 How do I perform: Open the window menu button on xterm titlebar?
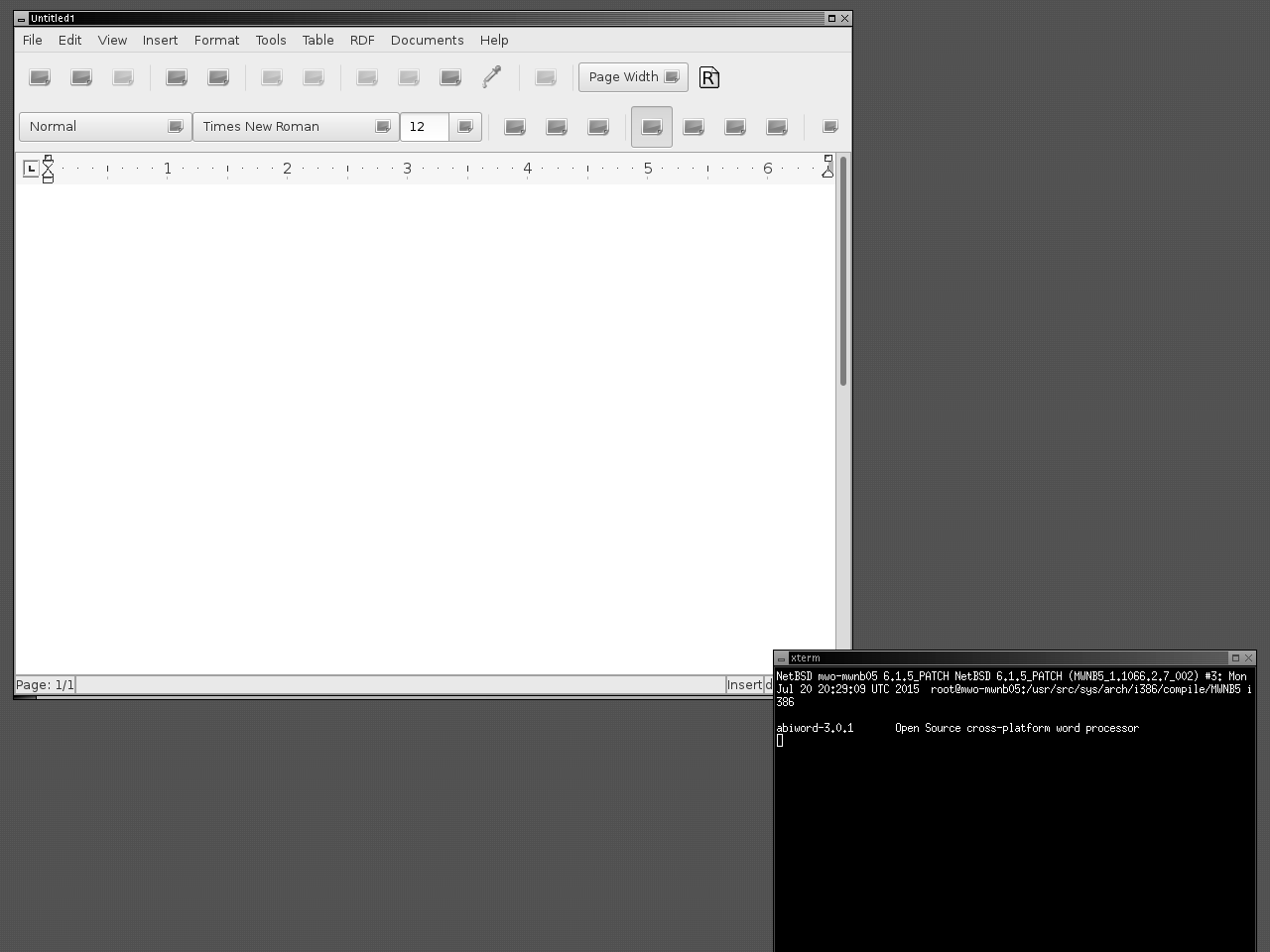[x=781, y=658]
